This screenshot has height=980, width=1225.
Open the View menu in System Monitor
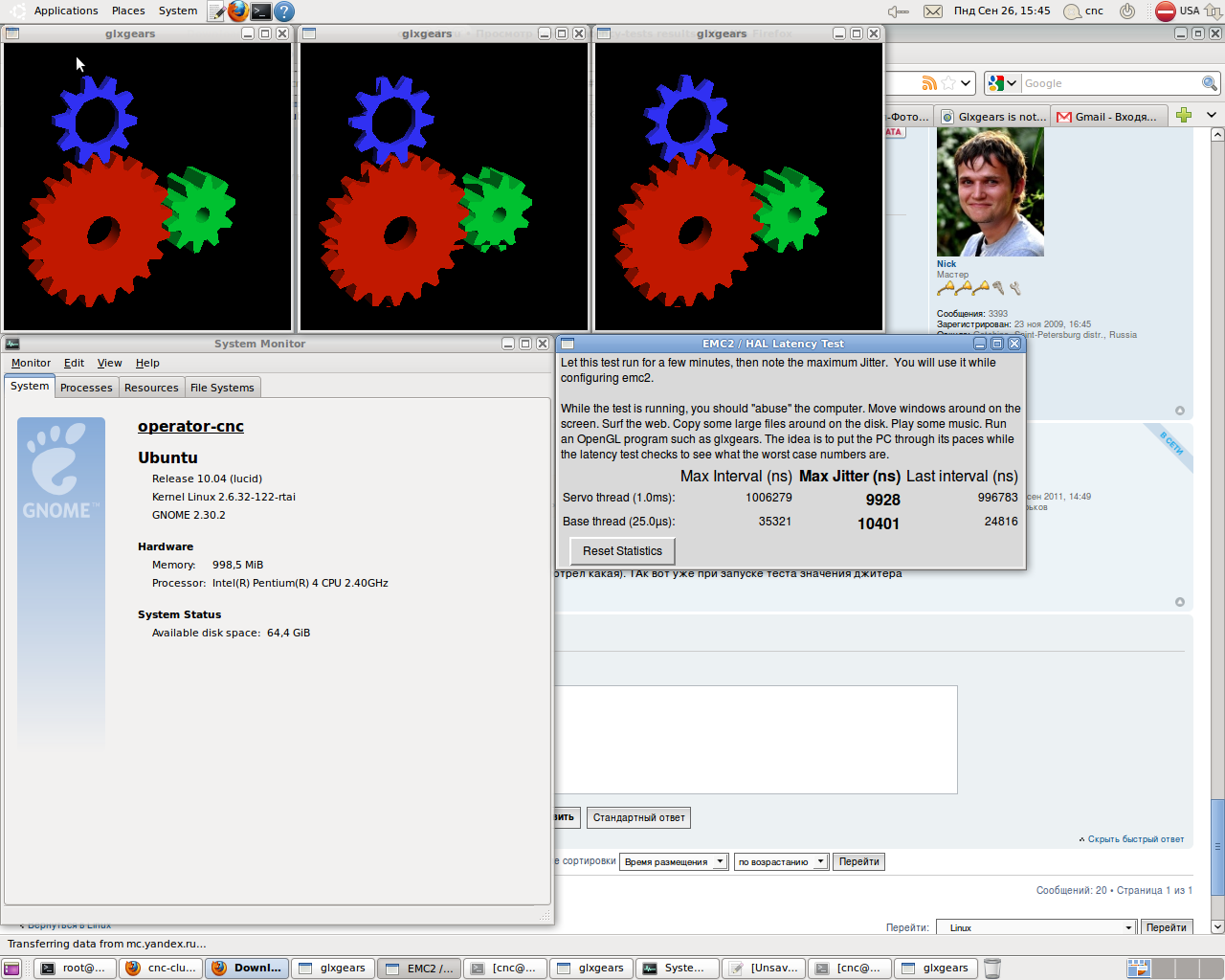(x=110, y=363)
